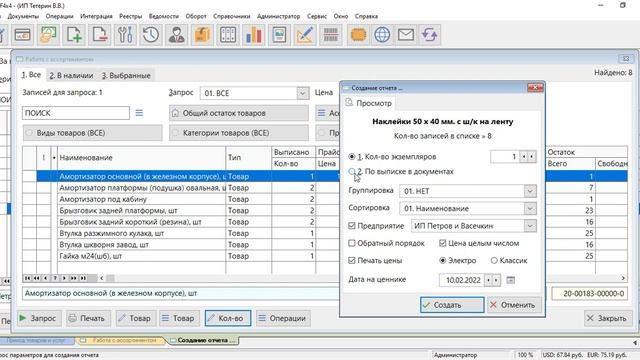Select the Классик radio option
This screenshot has height=360, width=640.
494,260
